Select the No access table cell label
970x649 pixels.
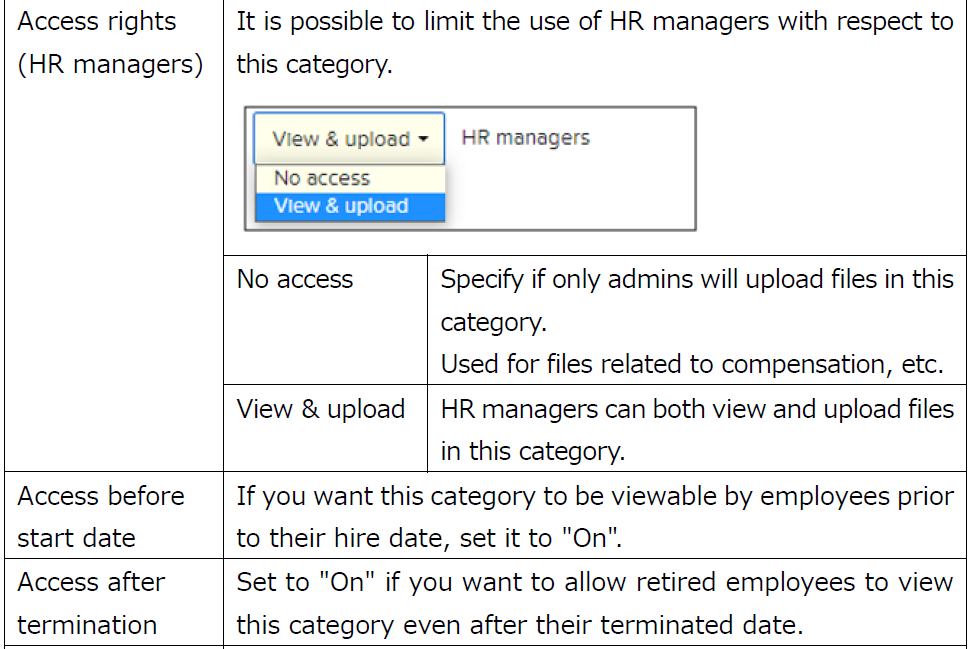pos(295,279)
